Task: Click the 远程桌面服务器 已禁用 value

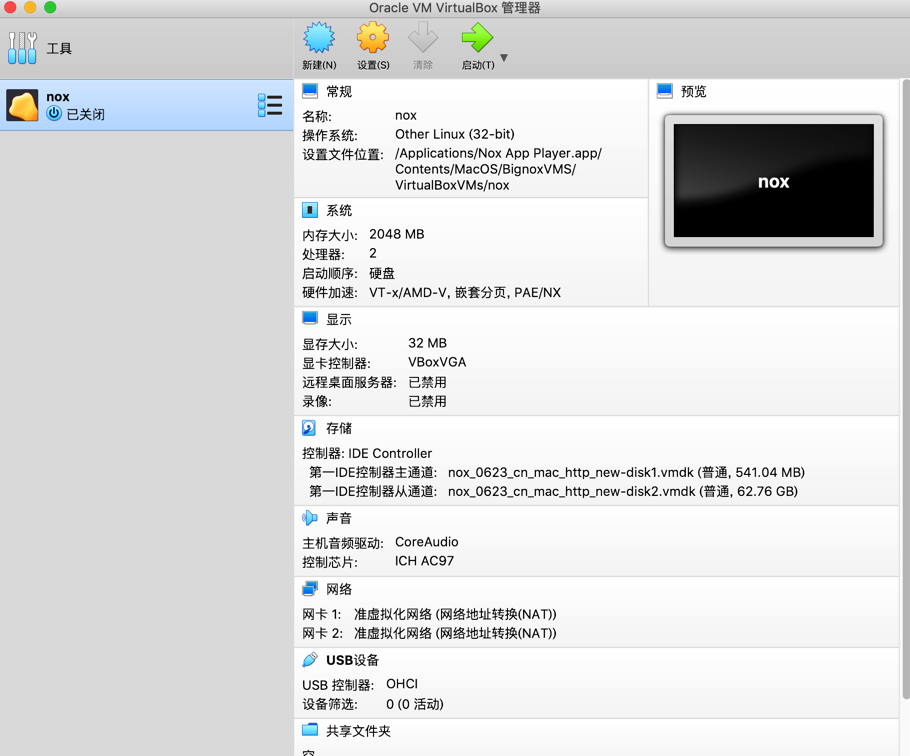Action: coord(427,382)
